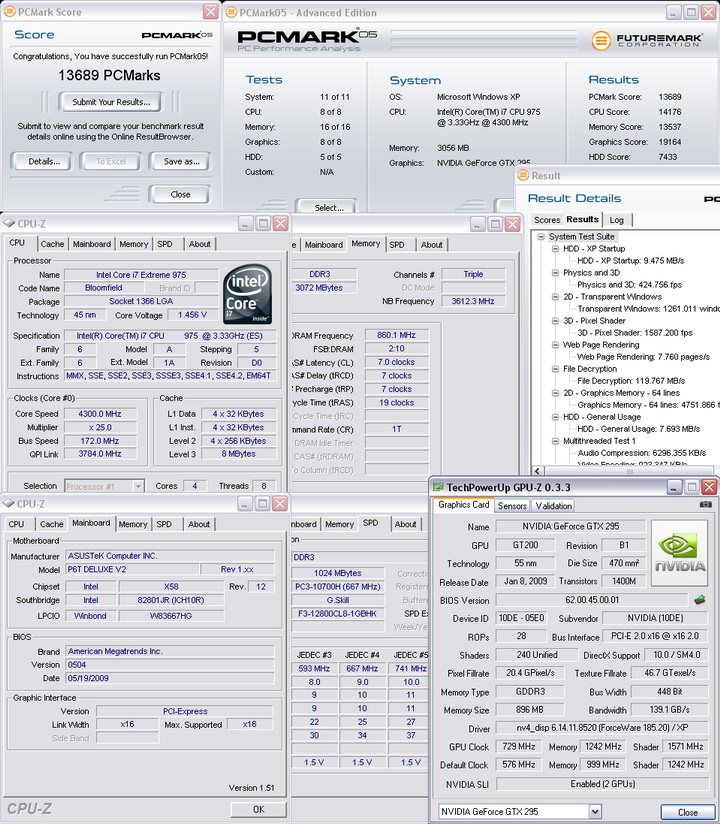Image resolution: width=720 pixels, height=824 pixels.
Task: Collapse Multithreaded Test 1 node
Action: click(555, 441)
